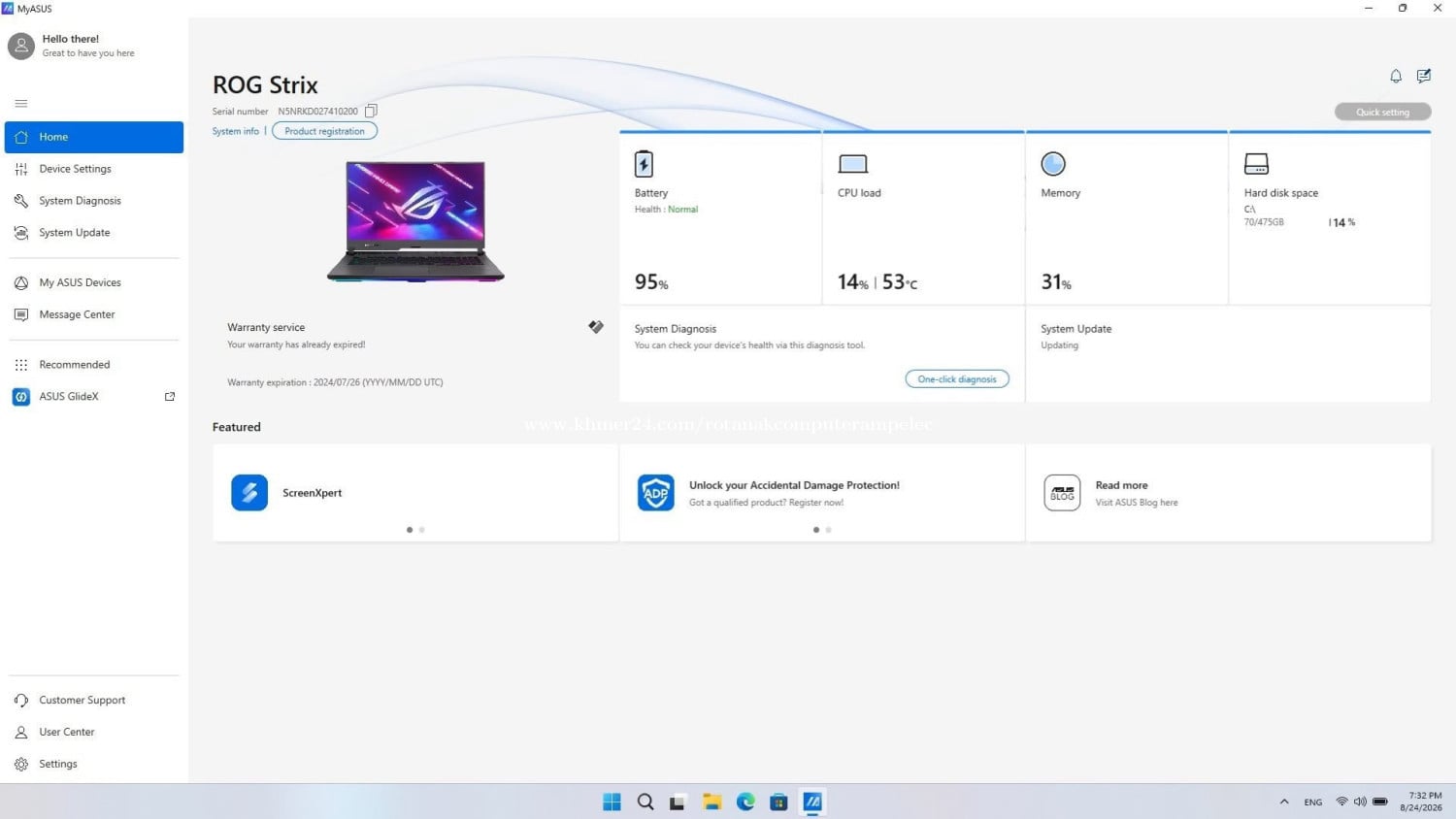This screenshot has height=819, width=1456.
Task: Click the ScreenXpert label in Featured
Action: pyautogui.click(x=313, y=493)
